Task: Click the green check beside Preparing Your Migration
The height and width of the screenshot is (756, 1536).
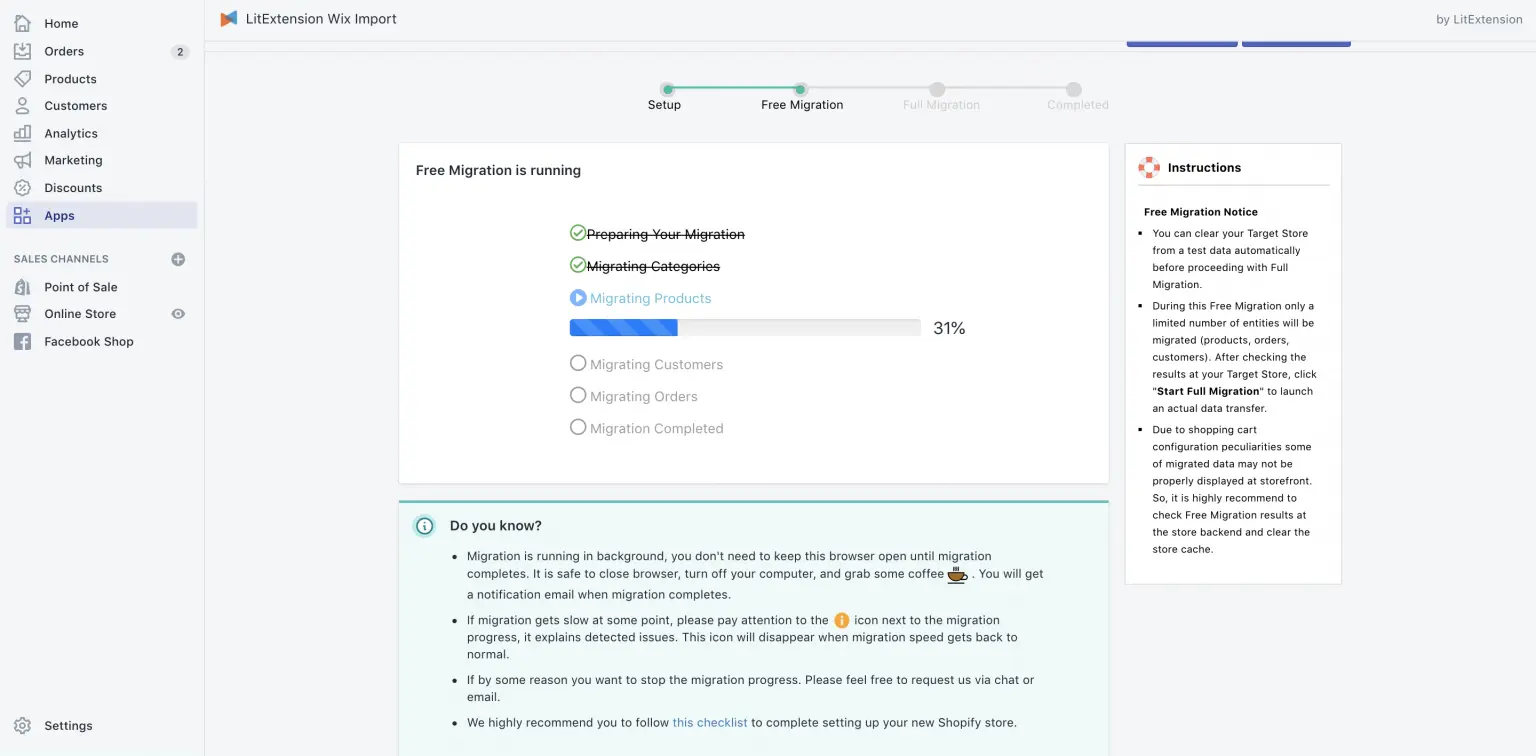Action: point(577,233)
